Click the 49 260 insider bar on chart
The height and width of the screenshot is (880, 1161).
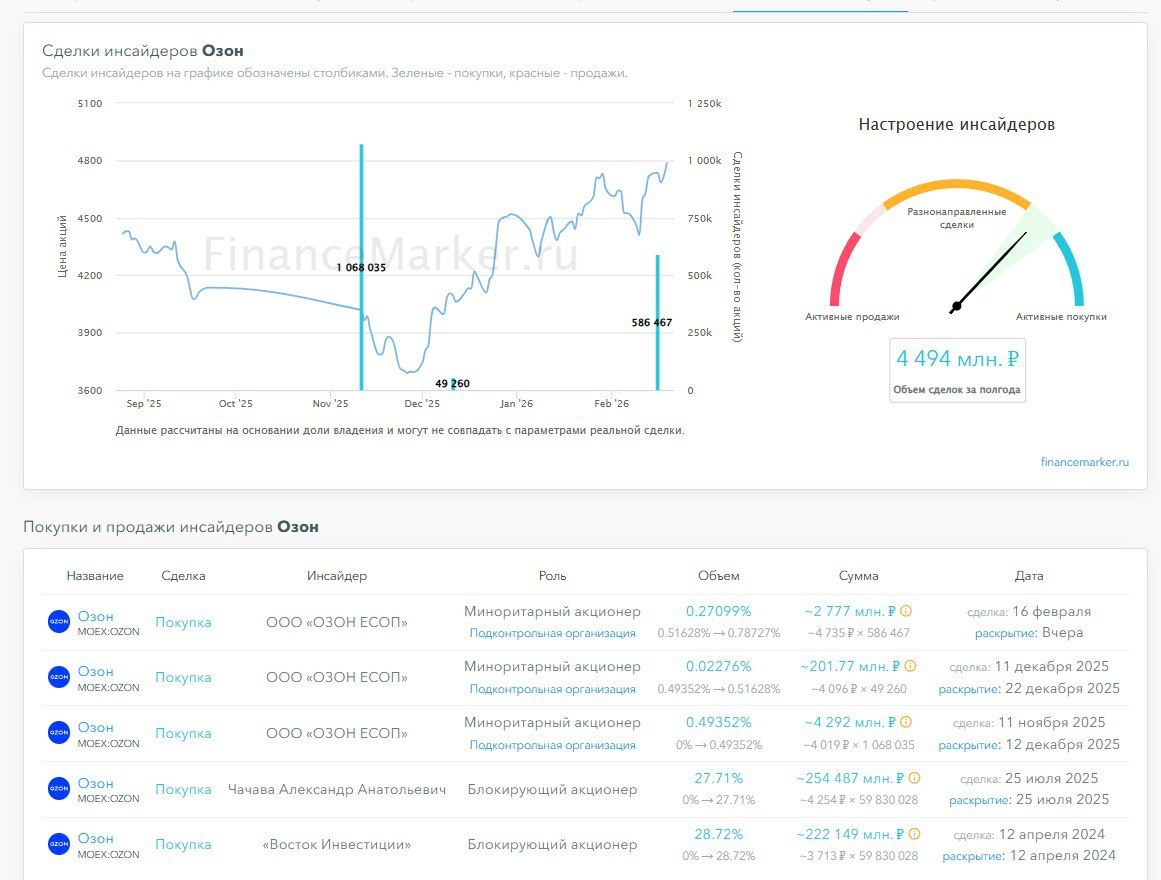[453, 384]
